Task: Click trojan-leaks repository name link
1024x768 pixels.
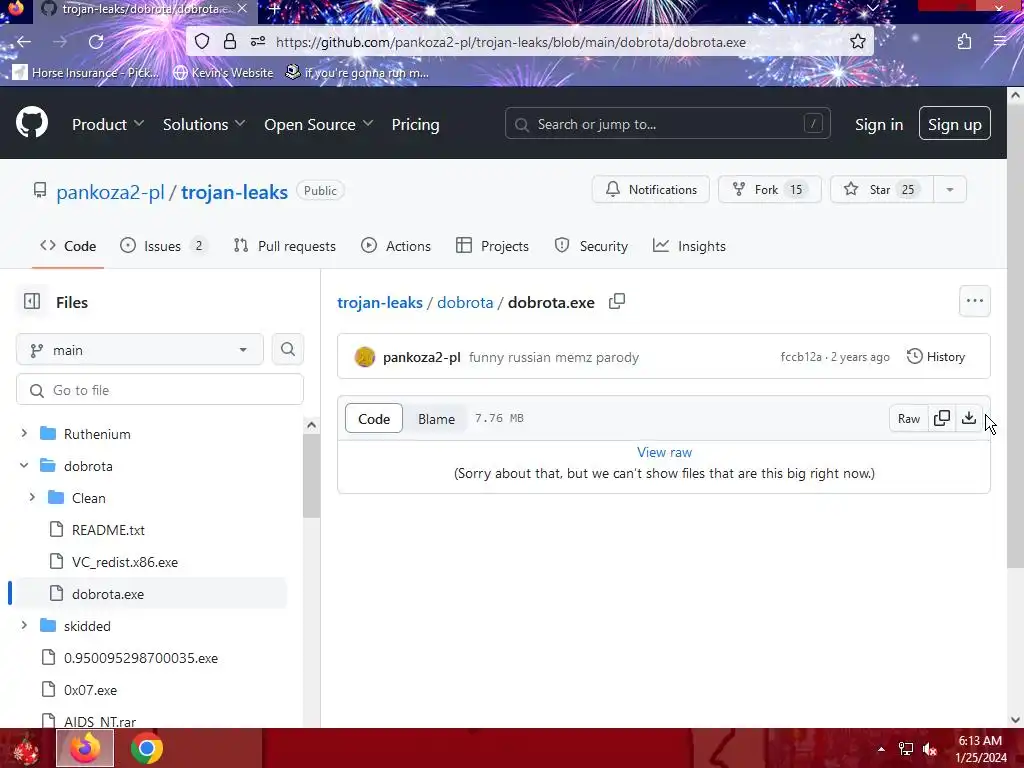Action: tap(234, 192)
